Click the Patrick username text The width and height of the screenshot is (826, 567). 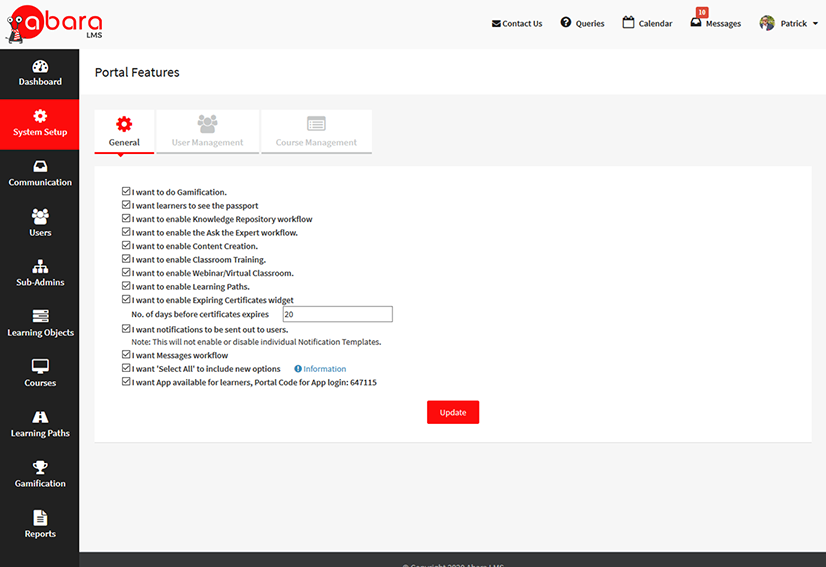[x=793, y=24]
